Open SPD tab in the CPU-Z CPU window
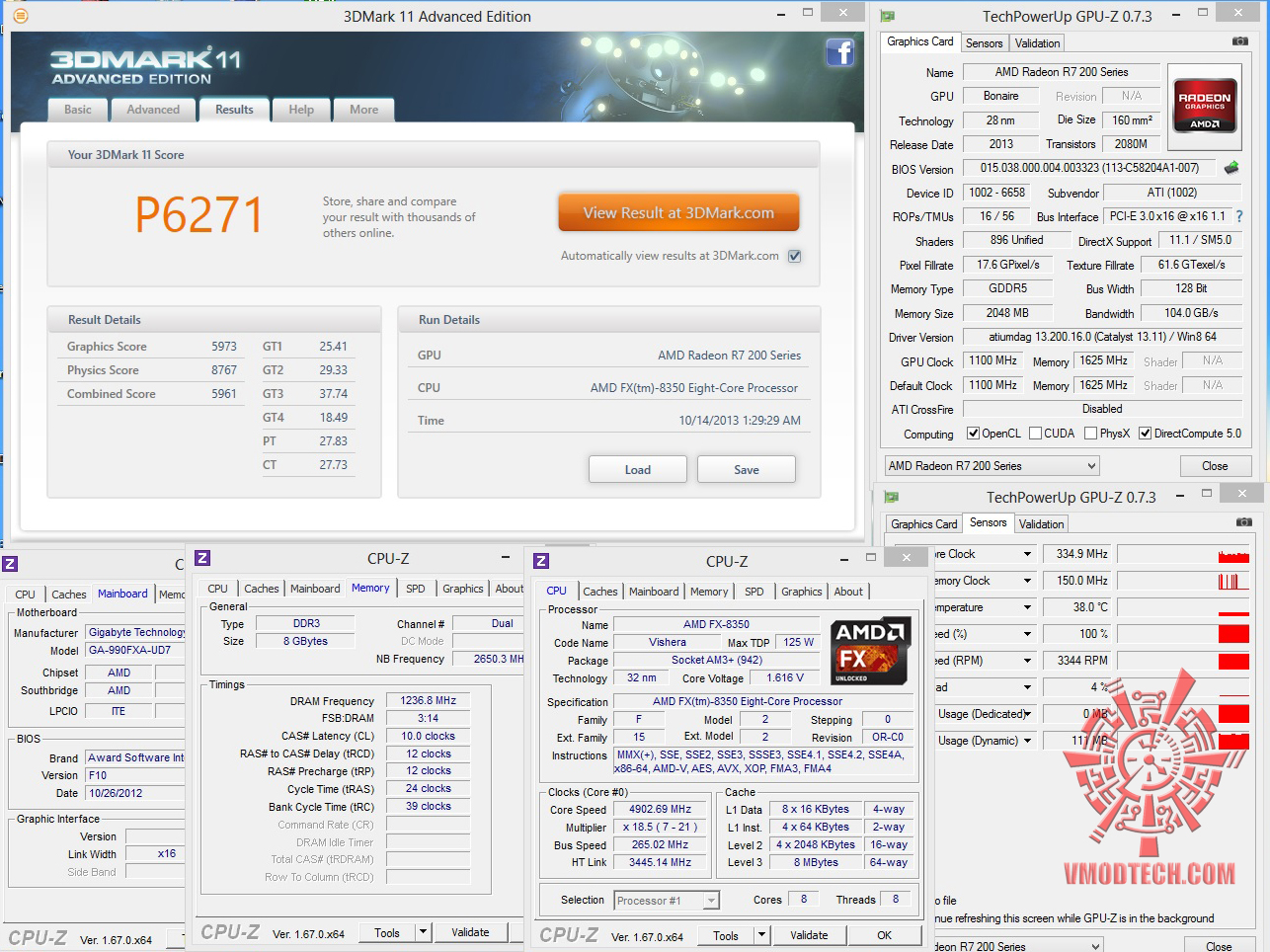 pyautogui.click(x=754, y=592)
